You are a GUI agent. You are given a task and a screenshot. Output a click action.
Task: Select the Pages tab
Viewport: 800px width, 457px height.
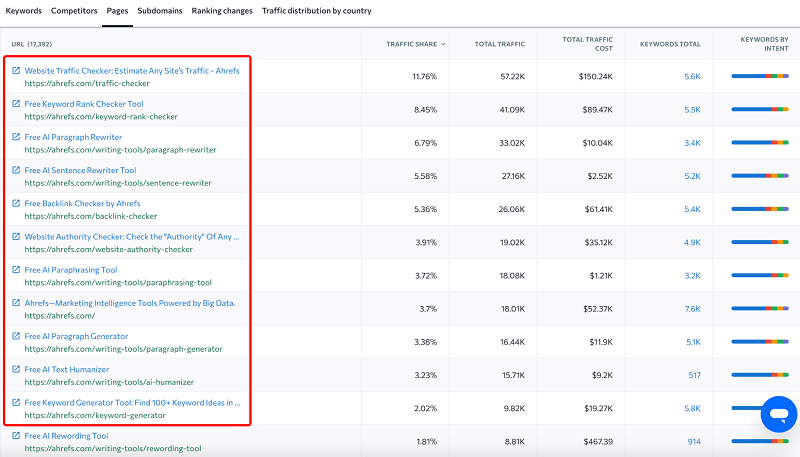117,11
